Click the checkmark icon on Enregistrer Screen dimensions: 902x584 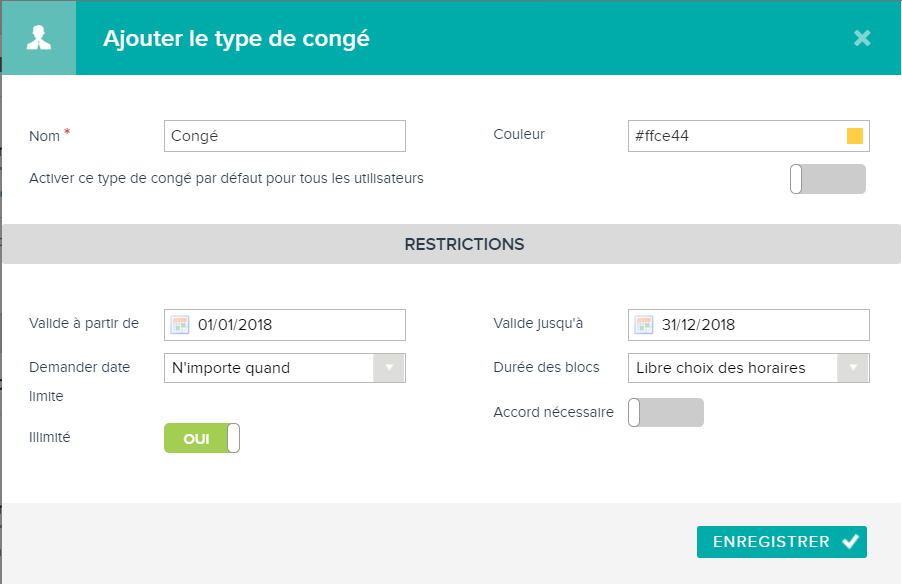(850, 541)
